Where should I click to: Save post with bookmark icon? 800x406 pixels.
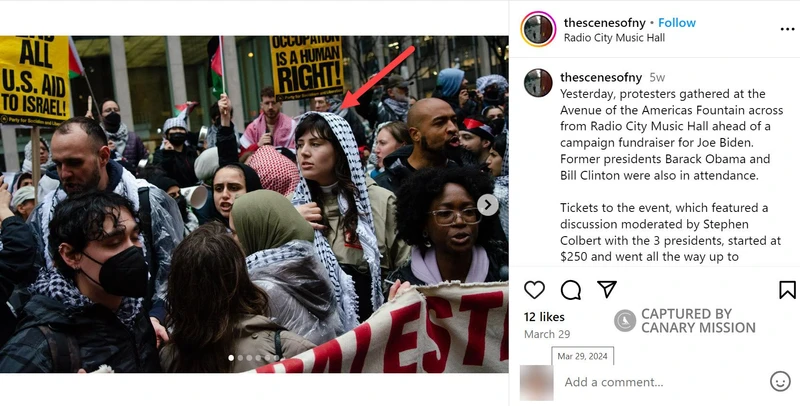787,290
